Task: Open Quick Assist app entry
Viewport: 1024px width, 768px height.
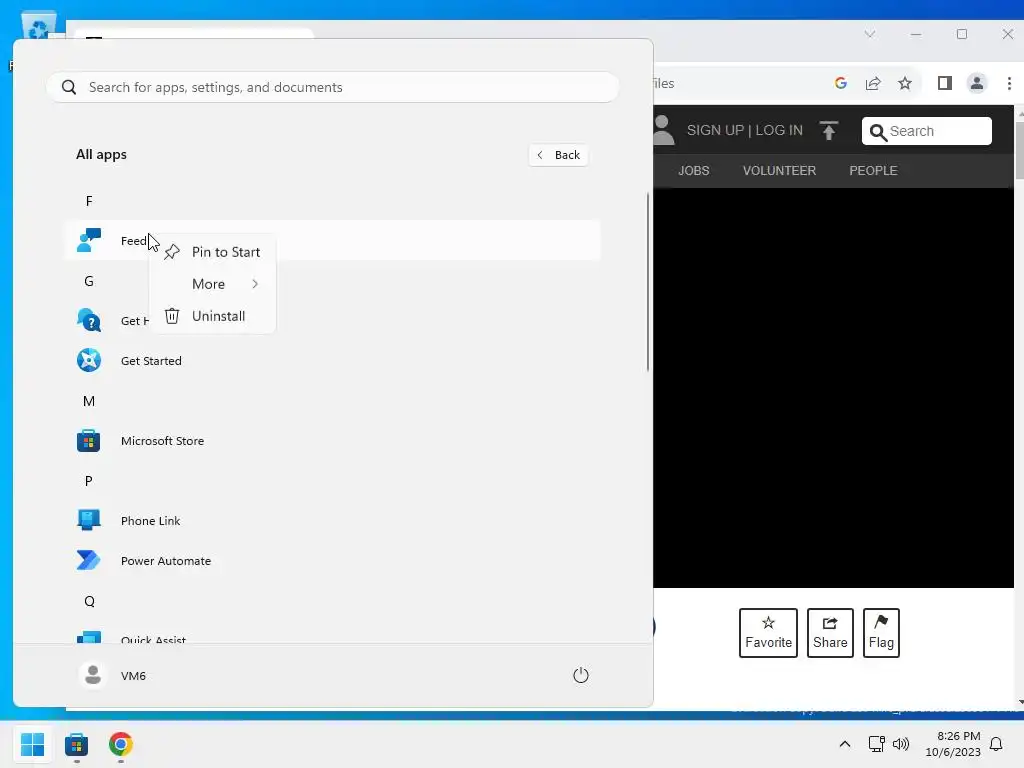Action: (x=332, y=637)
